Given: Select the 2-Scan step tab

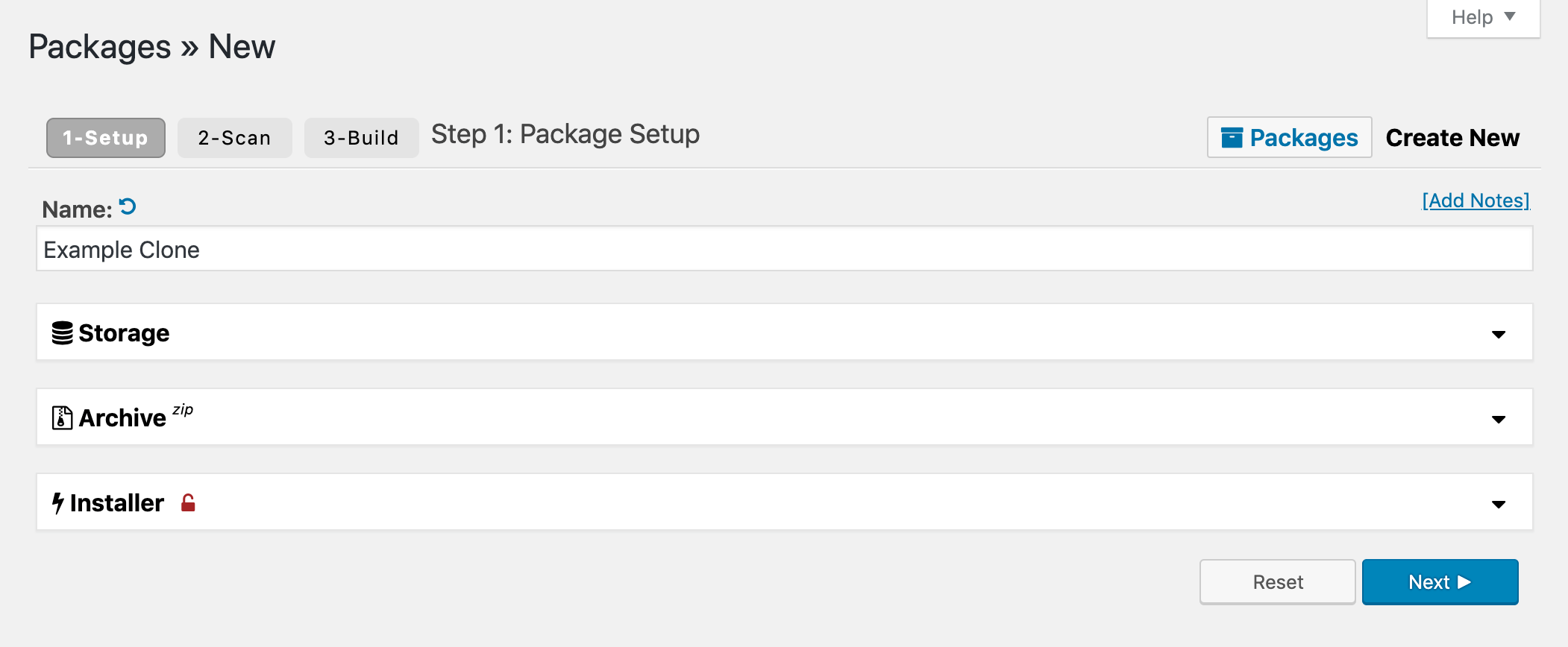Looking at the screenshot, I should pos(234,138).
